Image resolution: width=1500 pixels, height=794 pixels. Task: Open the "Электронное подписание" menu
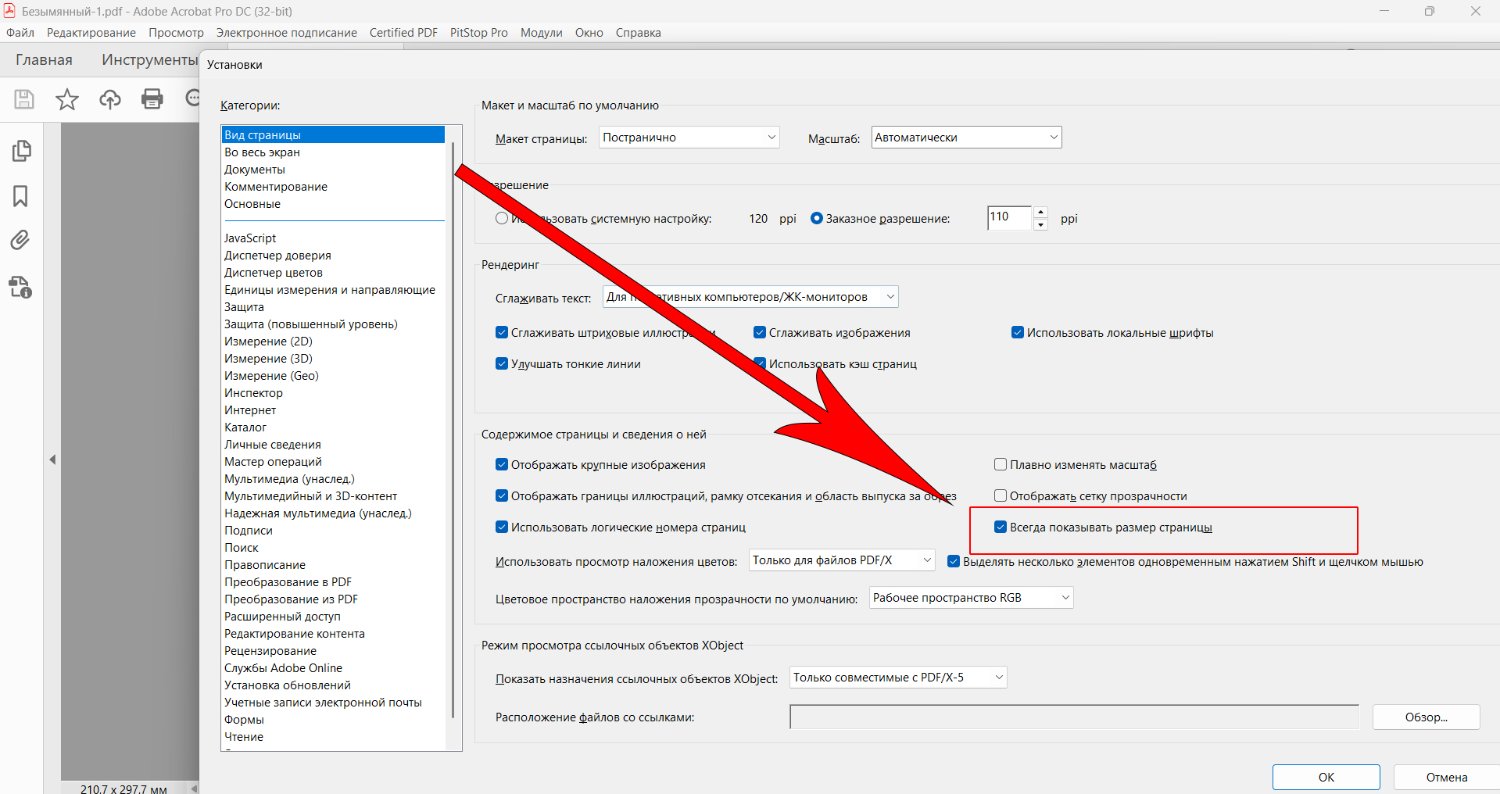[x=286, y=33]
